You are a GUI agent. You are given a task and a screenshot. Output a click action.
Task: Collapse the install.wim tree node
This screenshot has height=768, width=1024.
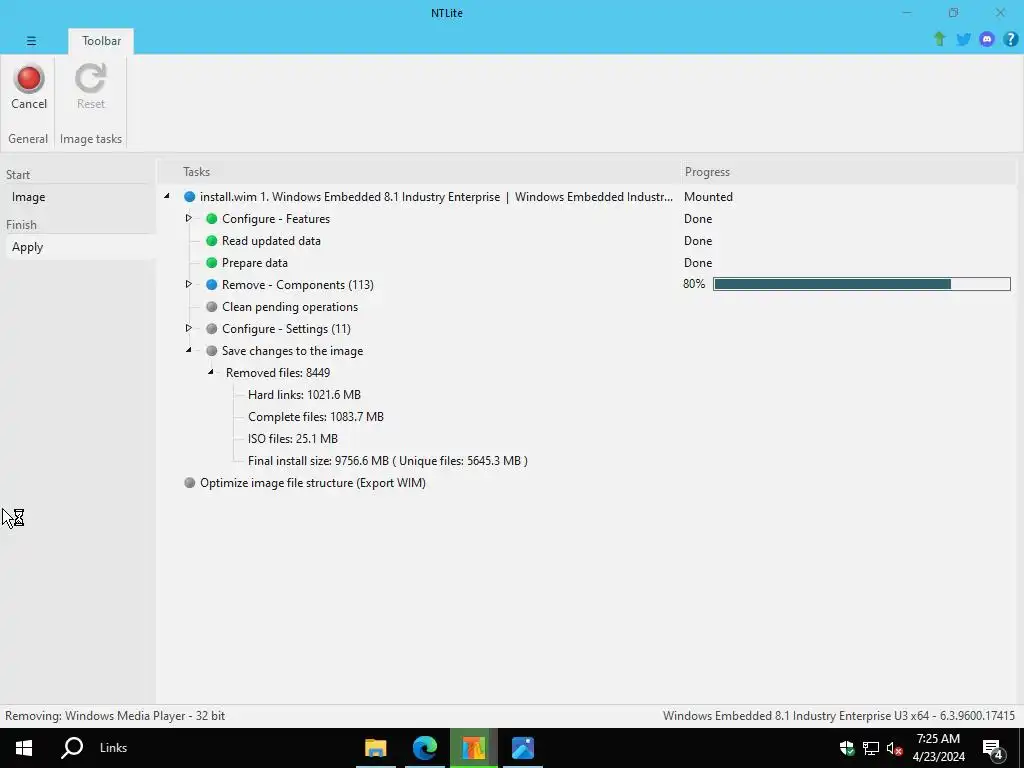167,196
